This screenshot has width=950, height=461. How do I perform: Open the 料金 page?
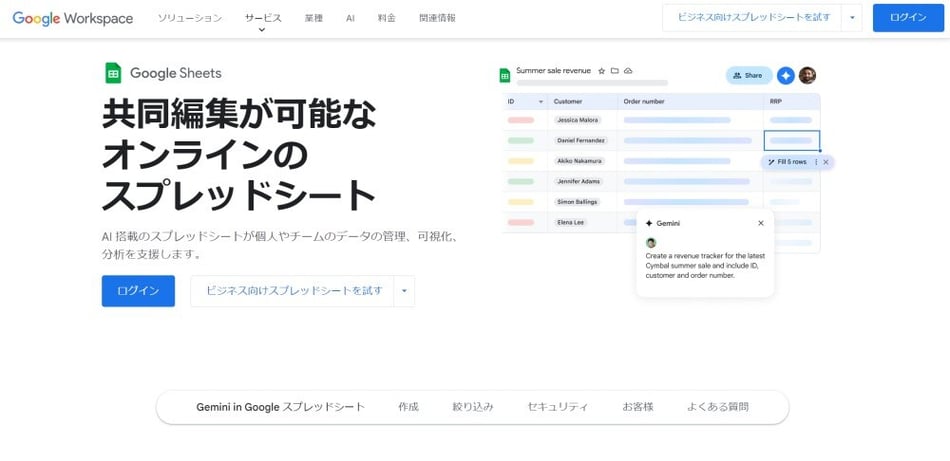[387, 18]
